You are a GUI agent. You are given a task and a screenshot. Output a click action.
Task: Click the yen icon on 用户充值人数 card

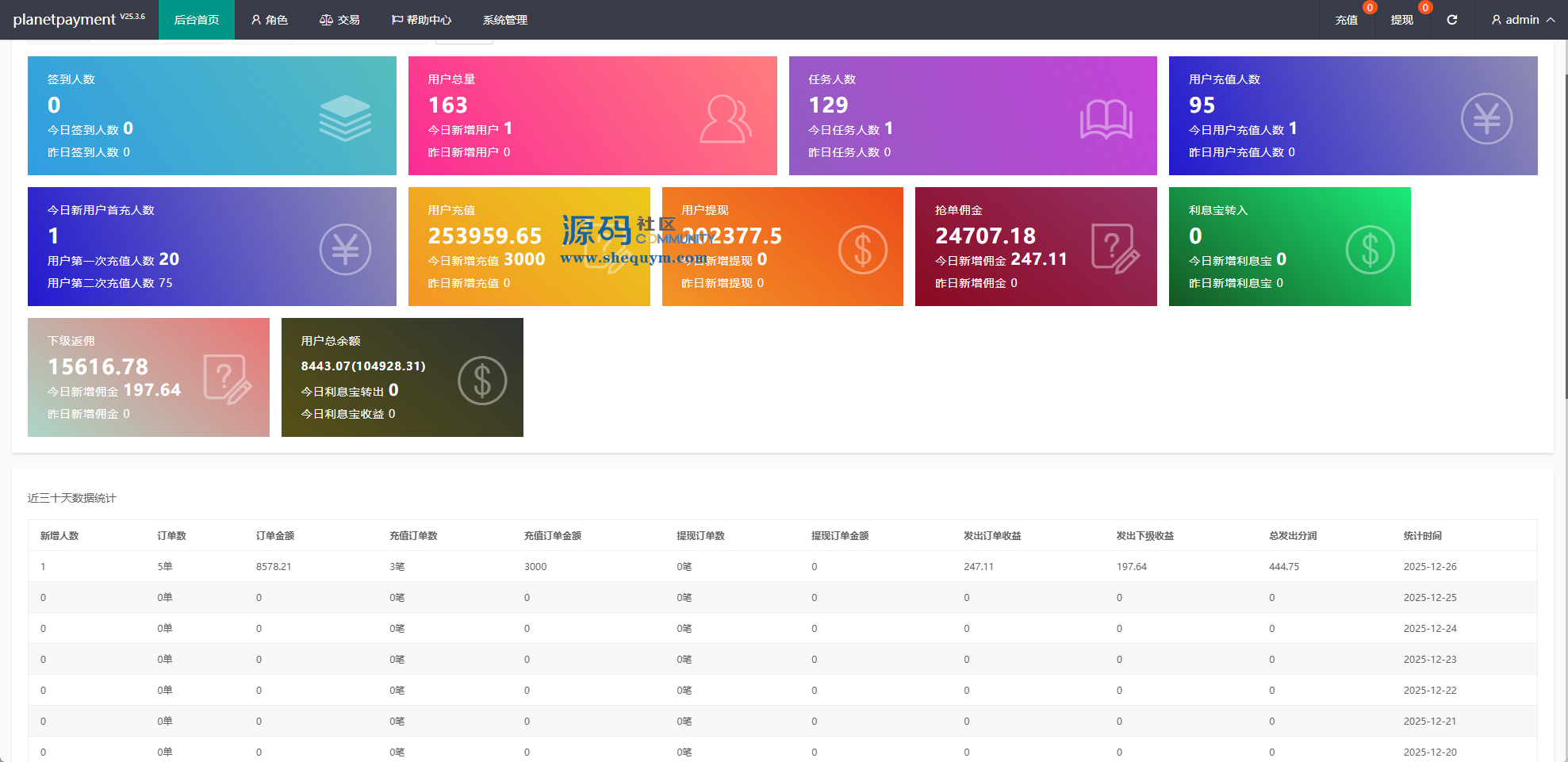(x=1486, y=119)
